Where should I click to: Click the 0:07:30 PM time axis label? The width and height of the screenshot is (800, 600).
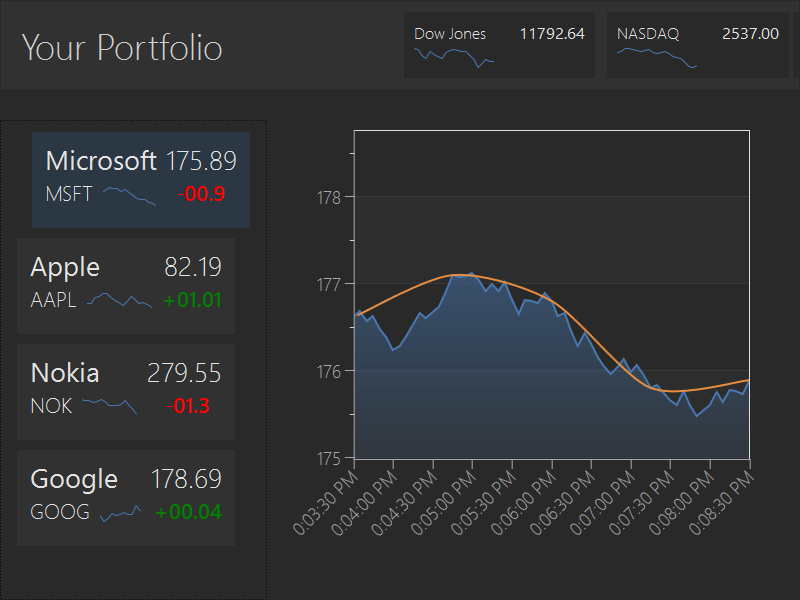tap(642, 503)
